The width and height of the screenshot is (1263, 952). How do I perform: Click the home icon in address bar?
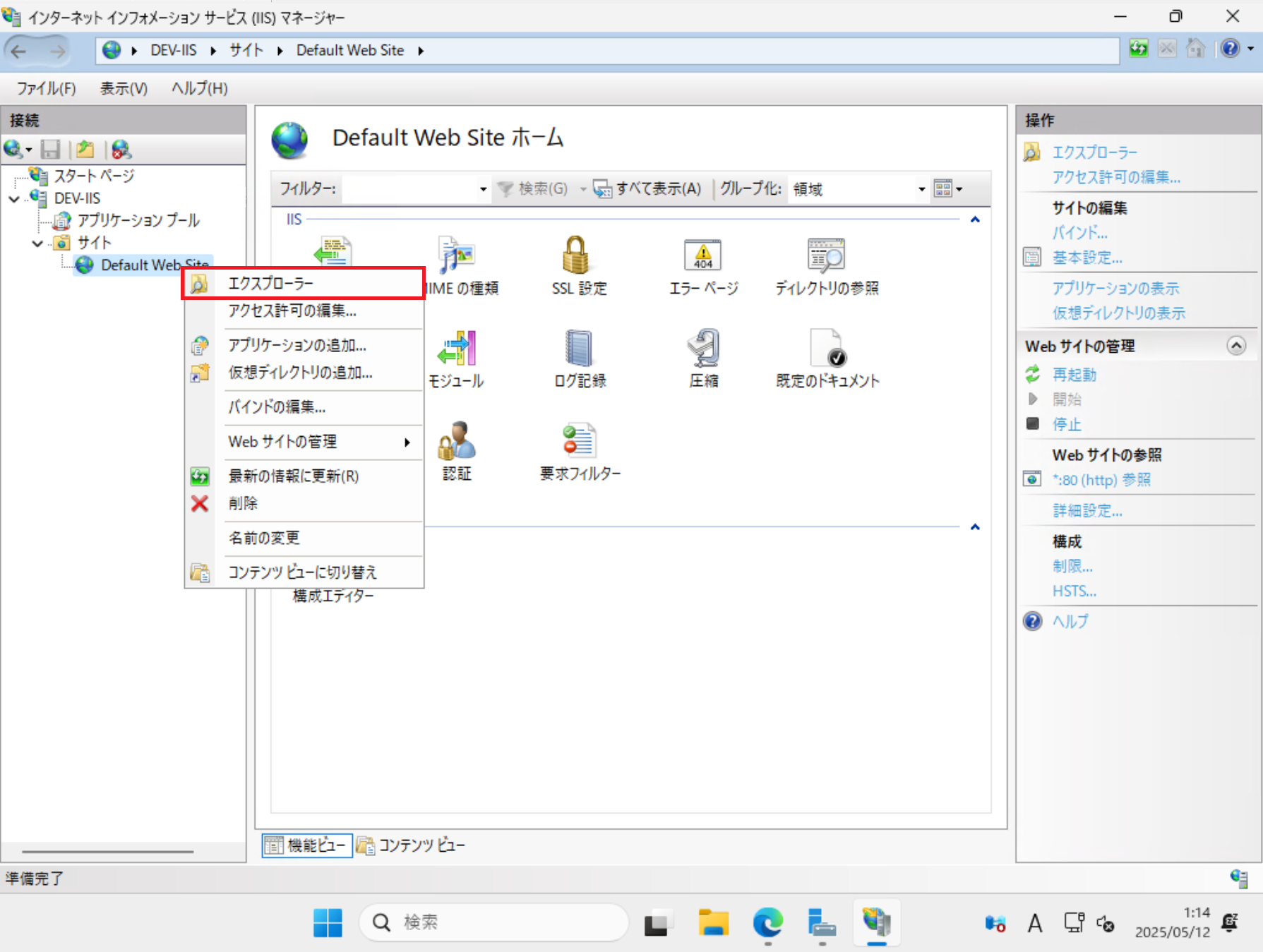coord(1195,49)
